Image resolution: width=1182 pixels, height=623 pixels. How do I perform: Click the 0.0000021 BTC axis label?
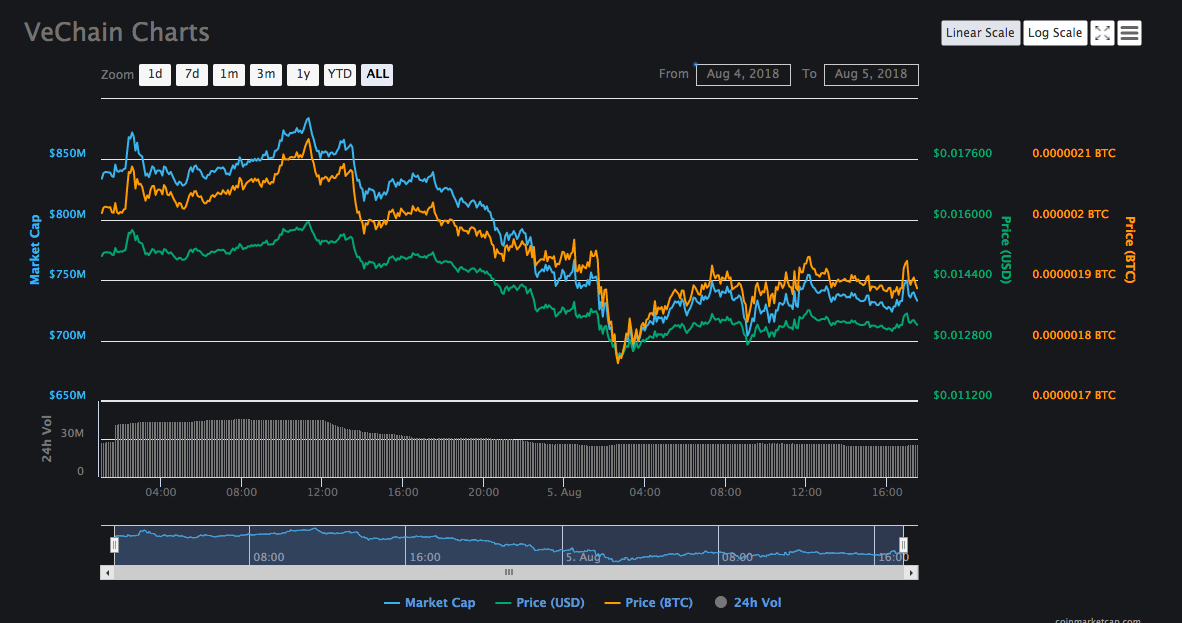[x=1073, y=153]
